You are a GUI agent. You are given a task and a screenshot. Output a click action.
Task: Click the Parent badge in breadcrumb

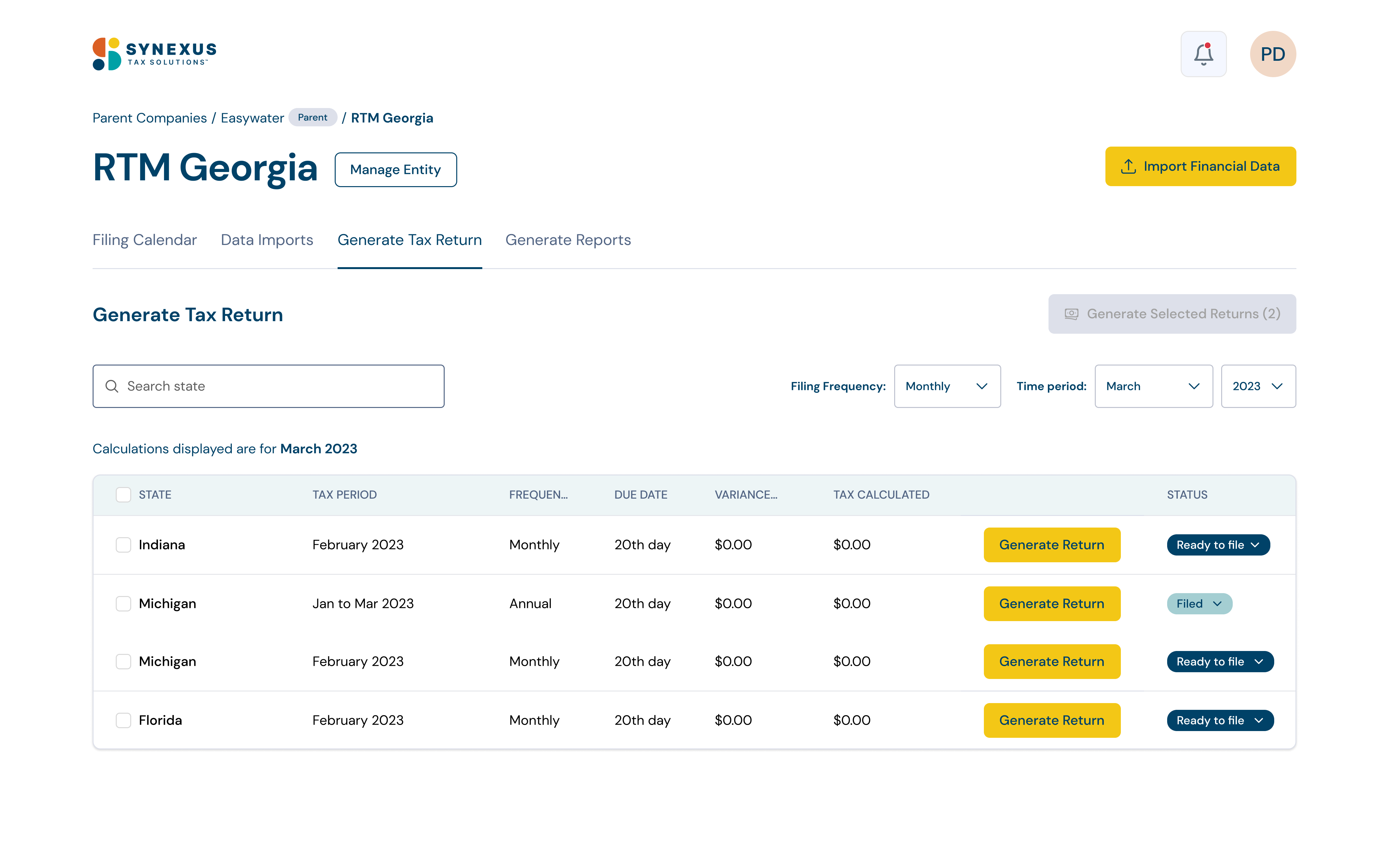click(312, 118)
